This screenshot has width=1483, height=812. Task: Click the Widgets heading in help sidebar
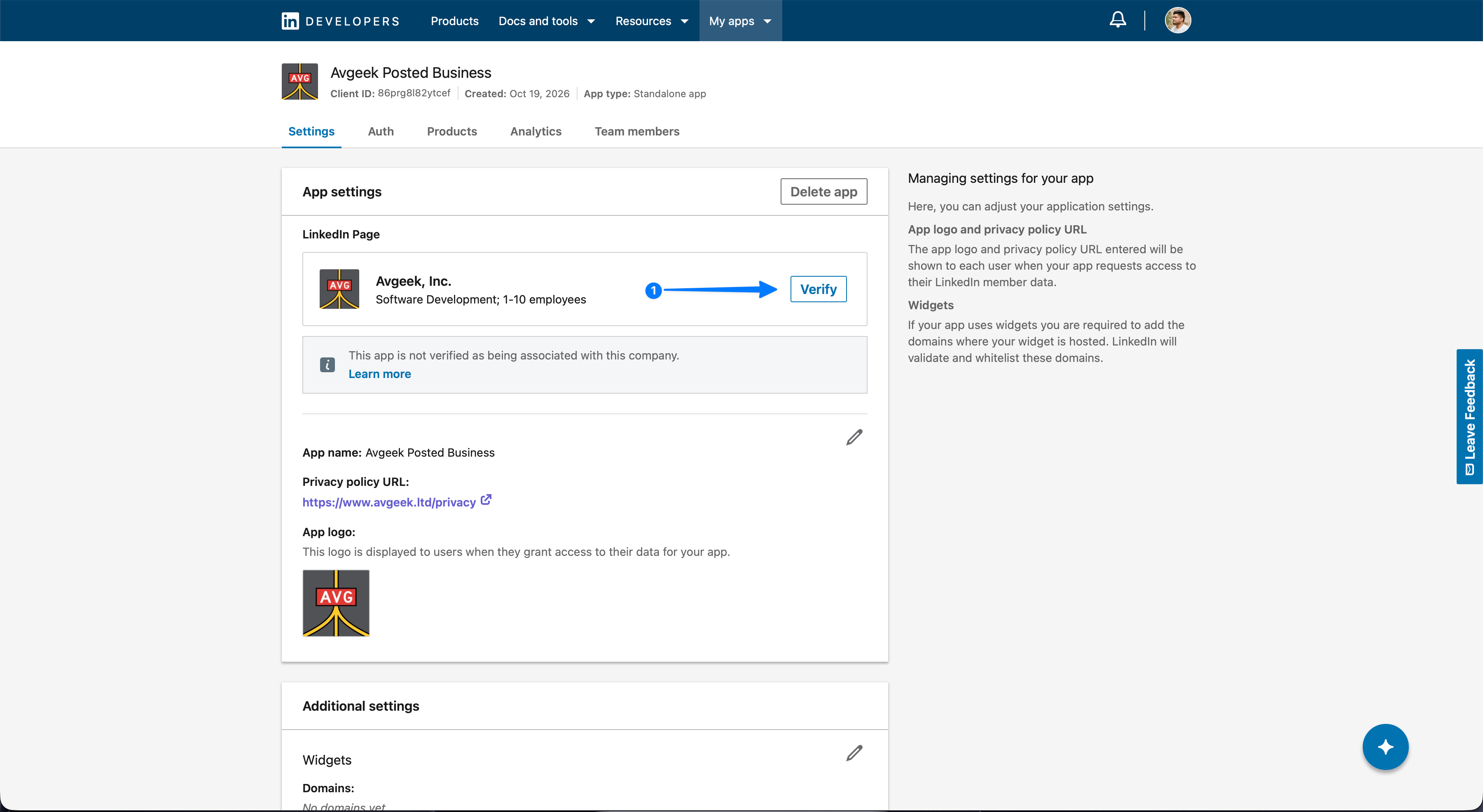tap(930, 305)
